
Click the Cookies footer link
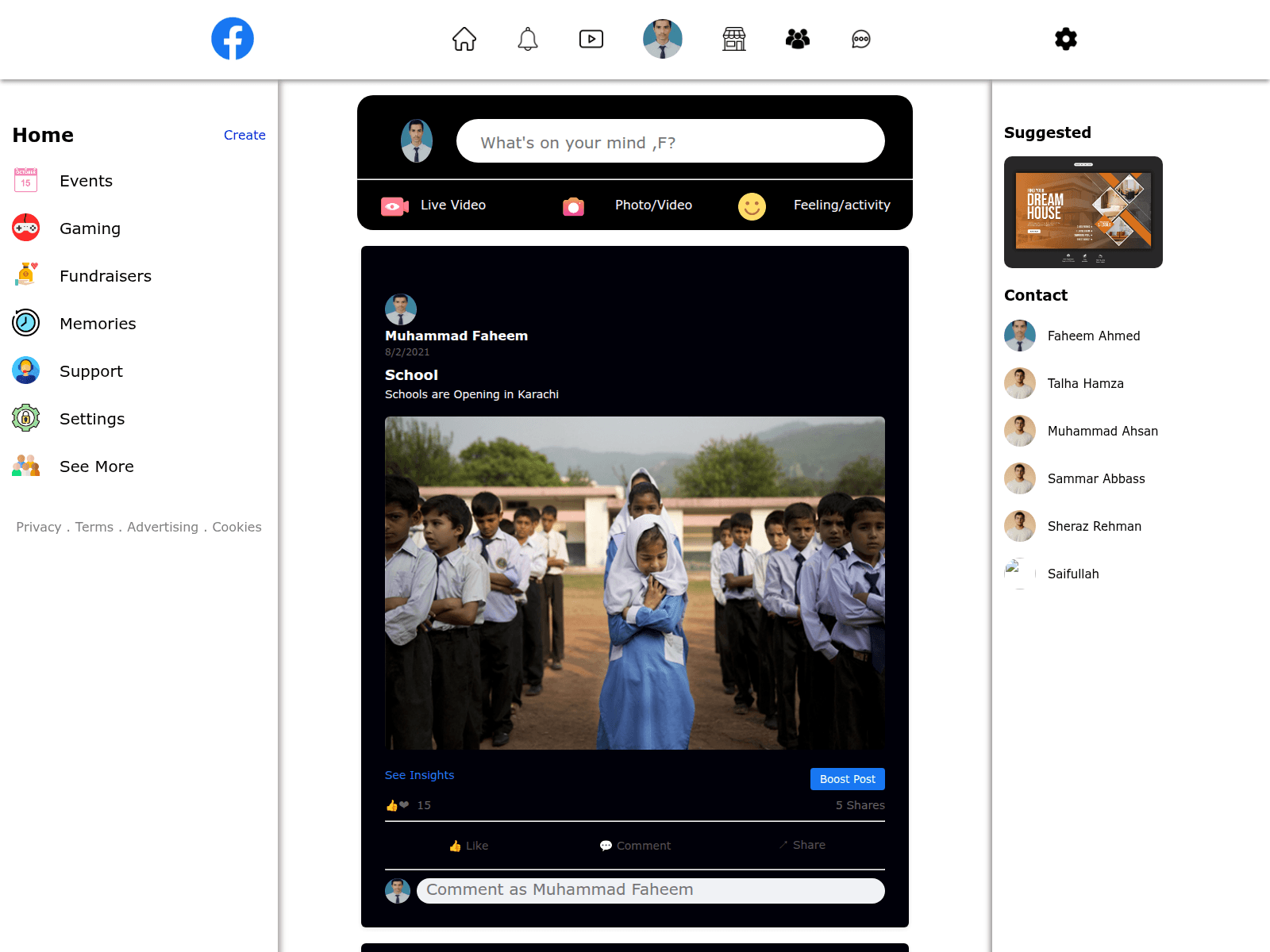[x=237, y=527]
